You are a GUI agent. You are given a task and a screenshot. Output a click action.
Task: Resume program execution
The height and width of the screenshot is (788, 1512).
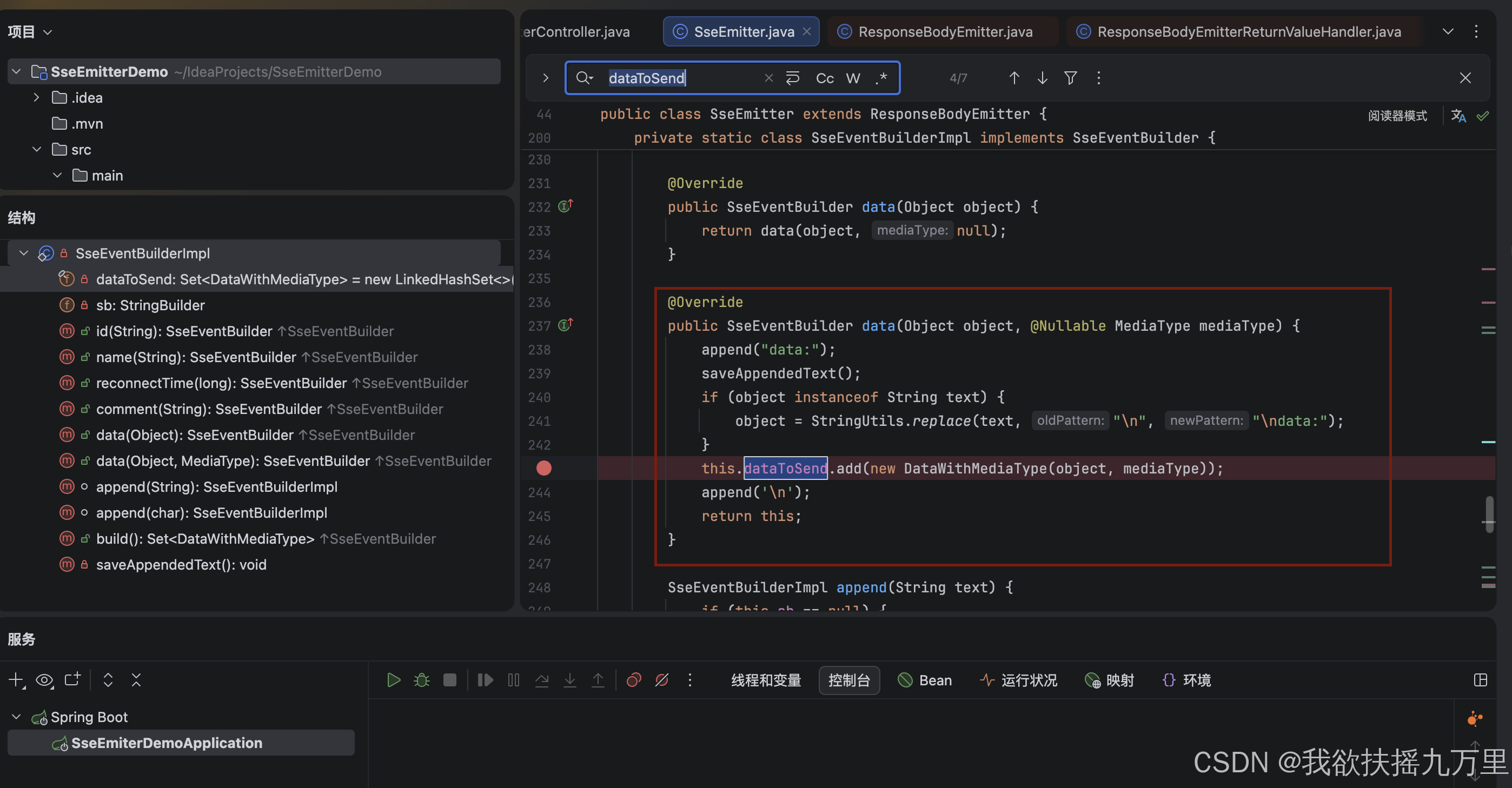485,680
